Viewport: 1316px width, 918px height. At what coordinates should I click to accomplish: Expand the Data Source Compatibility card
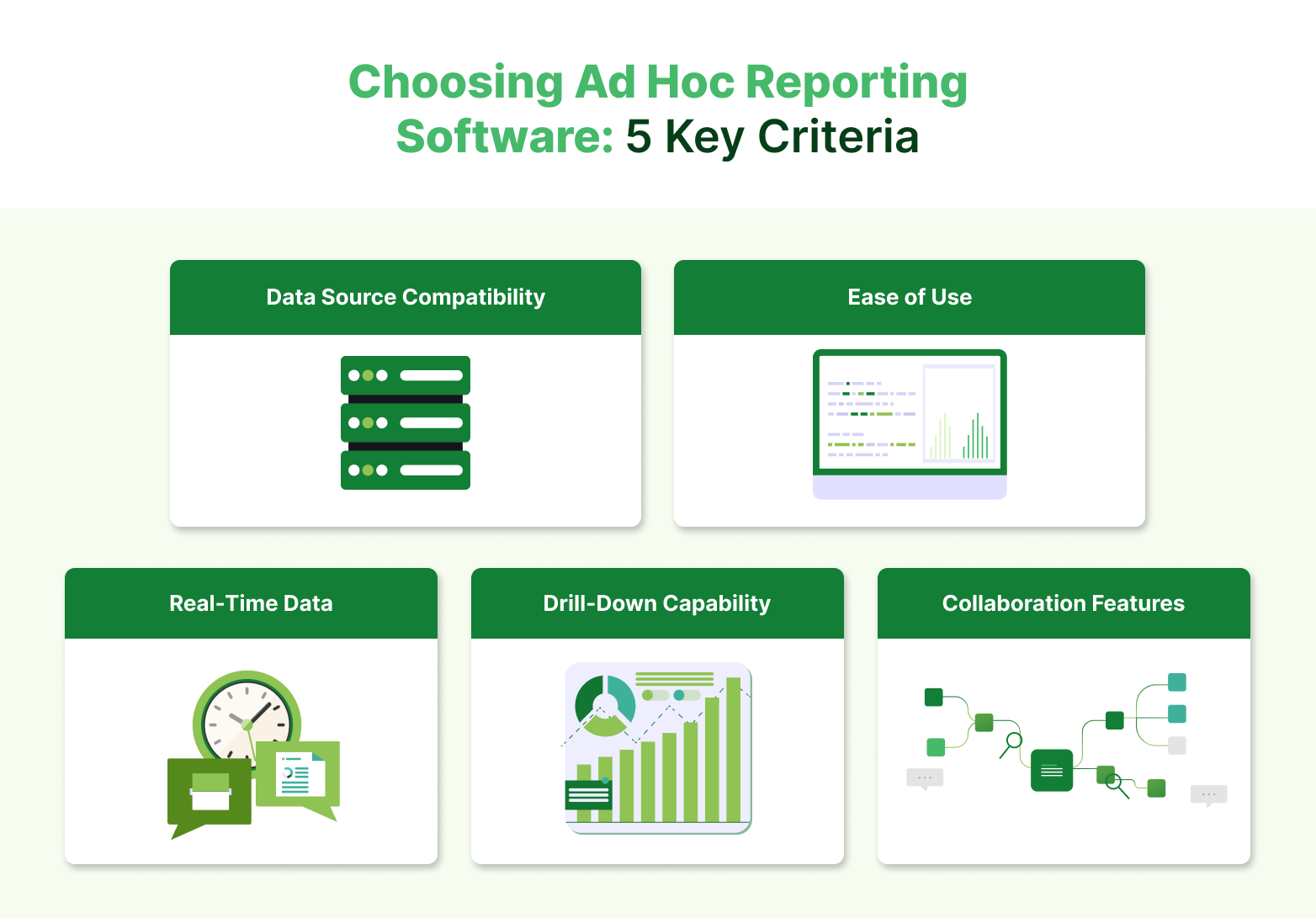coord(405,297)
